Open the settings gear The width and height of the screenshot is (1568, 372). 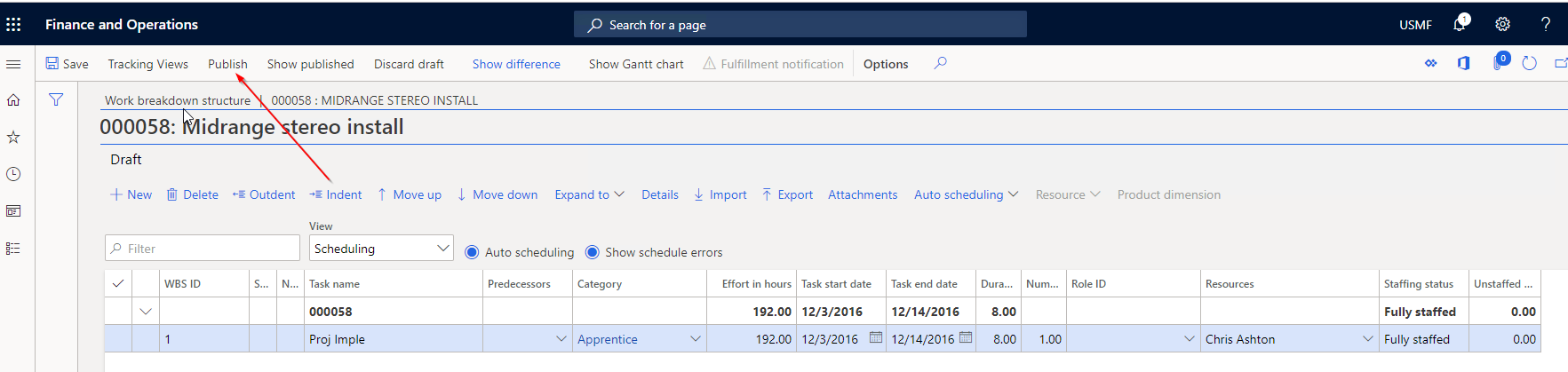coord(1502,24)
